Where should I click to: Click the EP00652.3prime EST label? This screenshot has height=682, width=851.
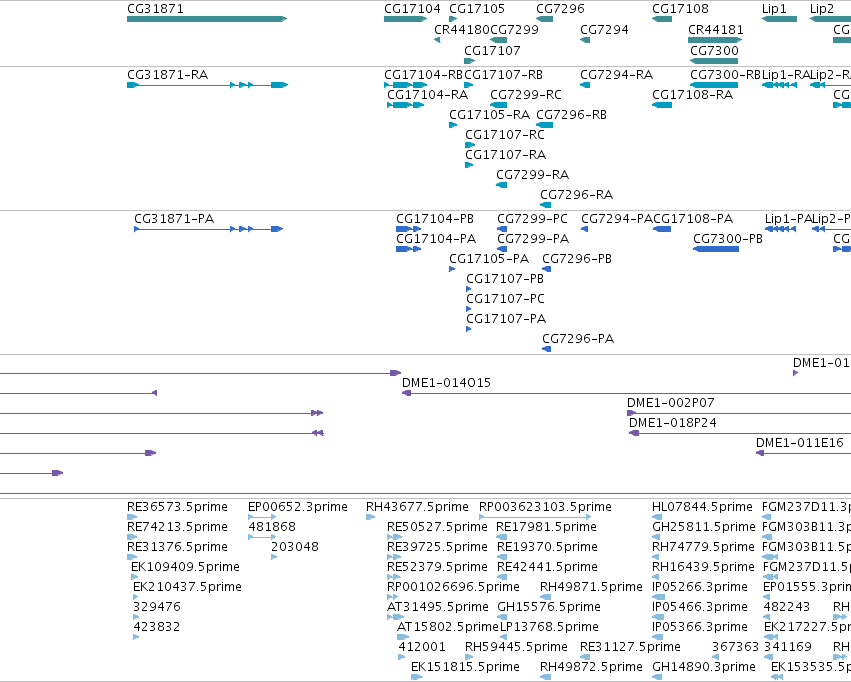(x=298, y=507)
